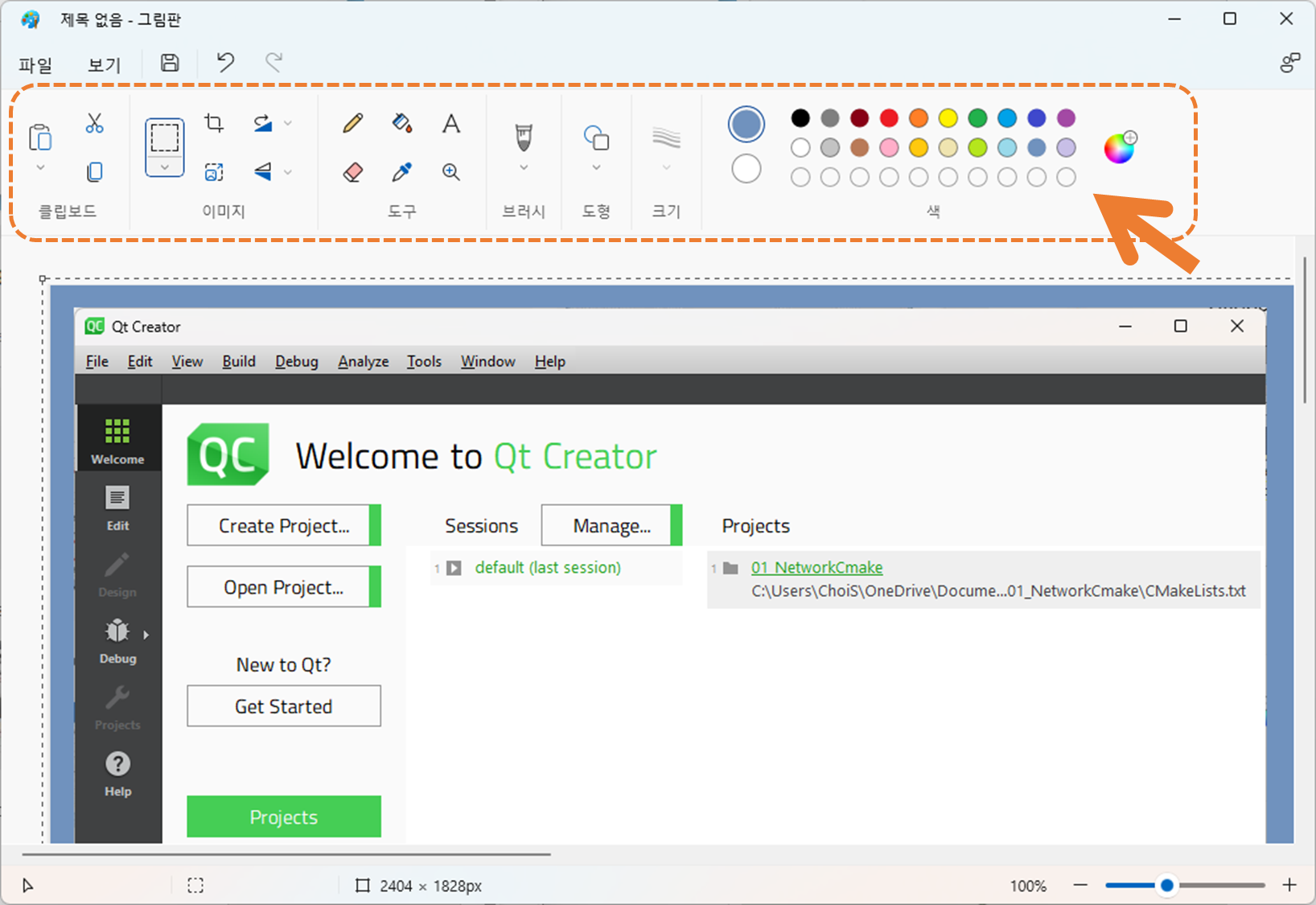Click the zoom out minus button
This screenshot has height=905, width=1316.
point(1080,885)
